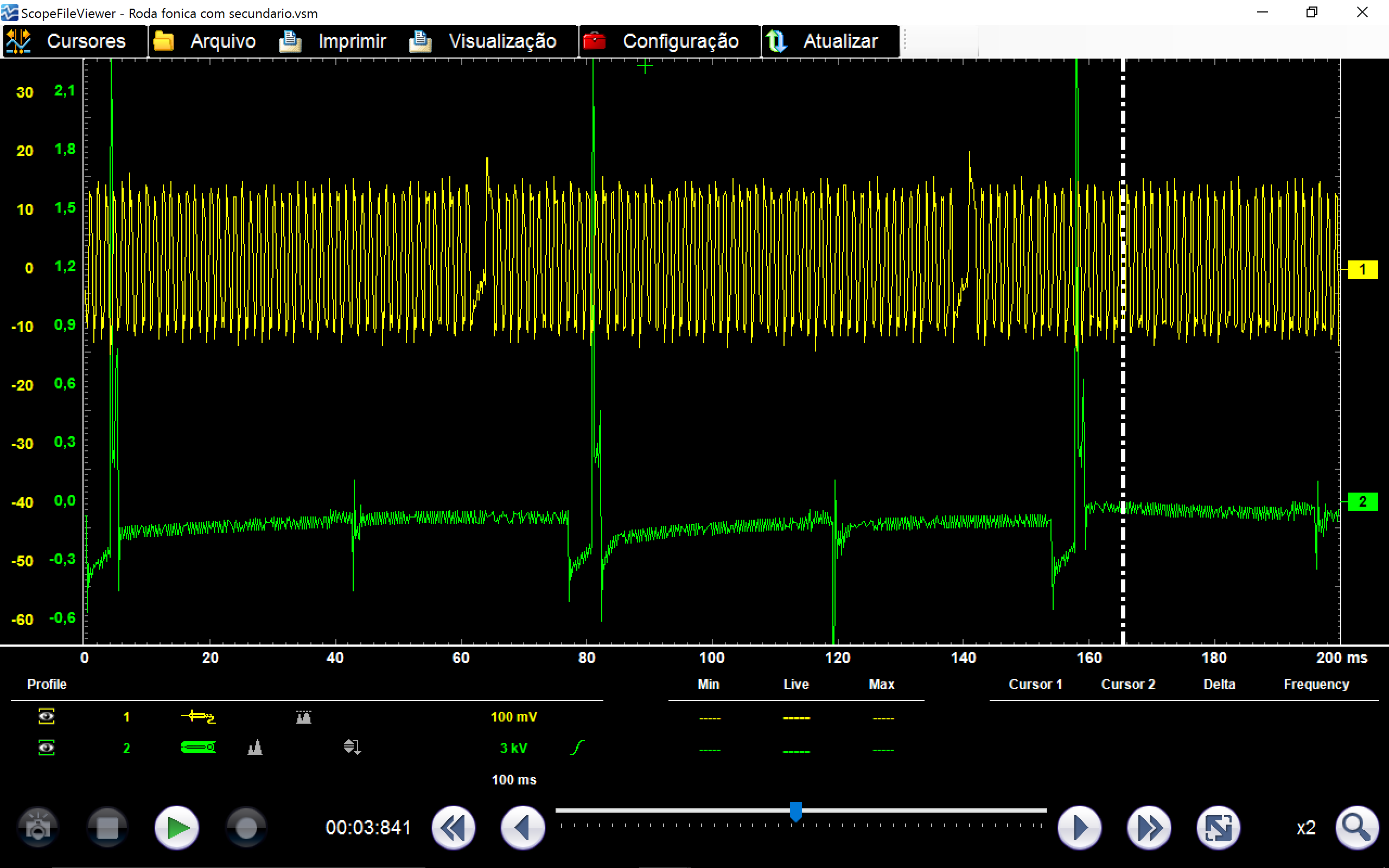
Task: Click the fit-to-screen resize icon
Action: pos(1218,827)
